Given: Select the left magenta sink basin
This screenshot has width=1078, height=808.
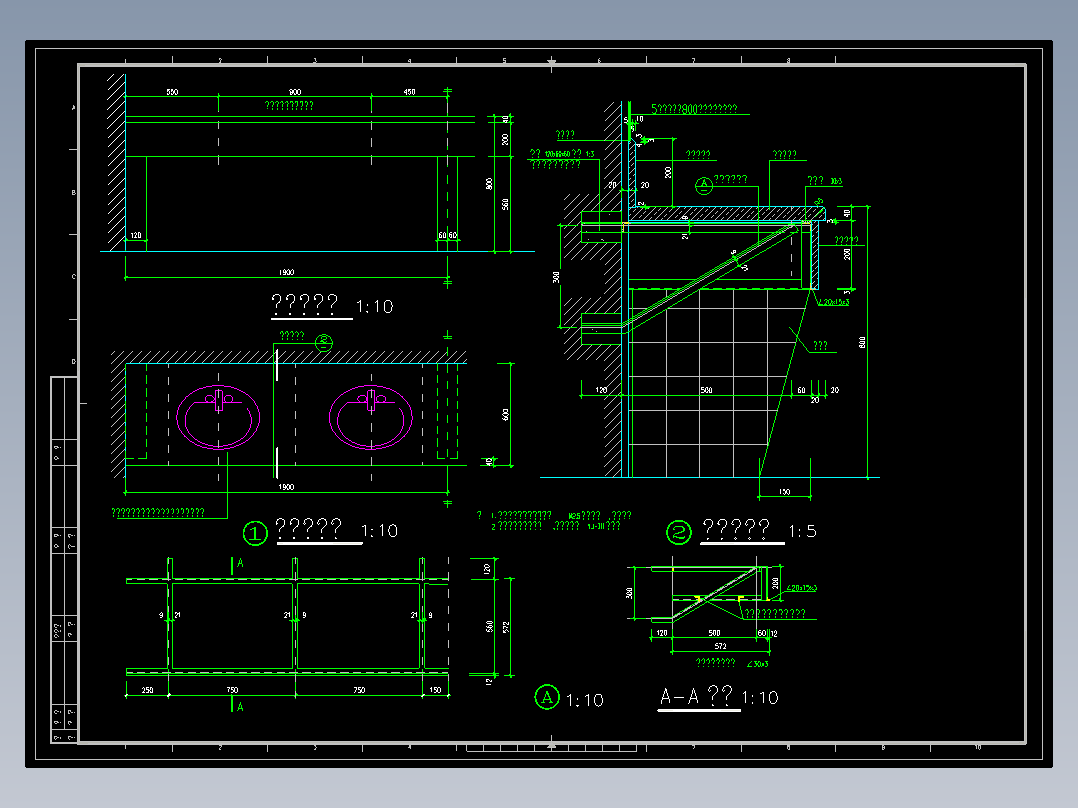Looking at the screenshot, I should pyautogui.click(x=219, y=417).
